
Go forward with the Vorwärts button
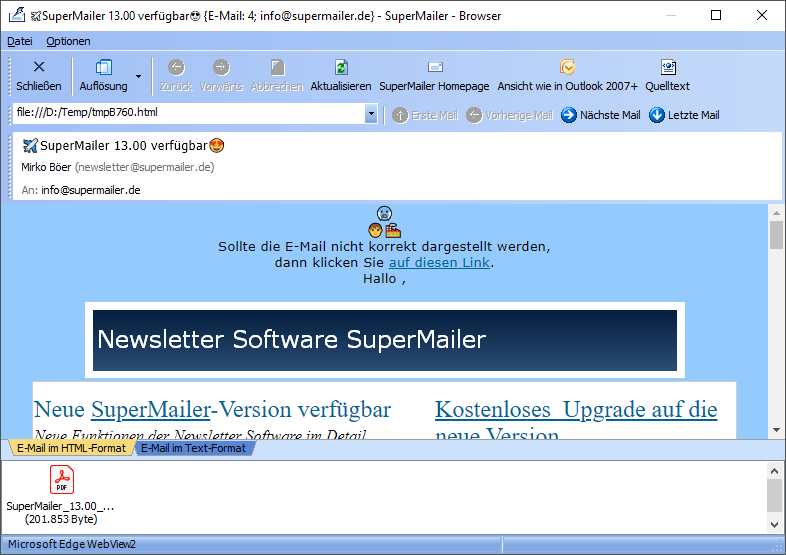[221, 76]
